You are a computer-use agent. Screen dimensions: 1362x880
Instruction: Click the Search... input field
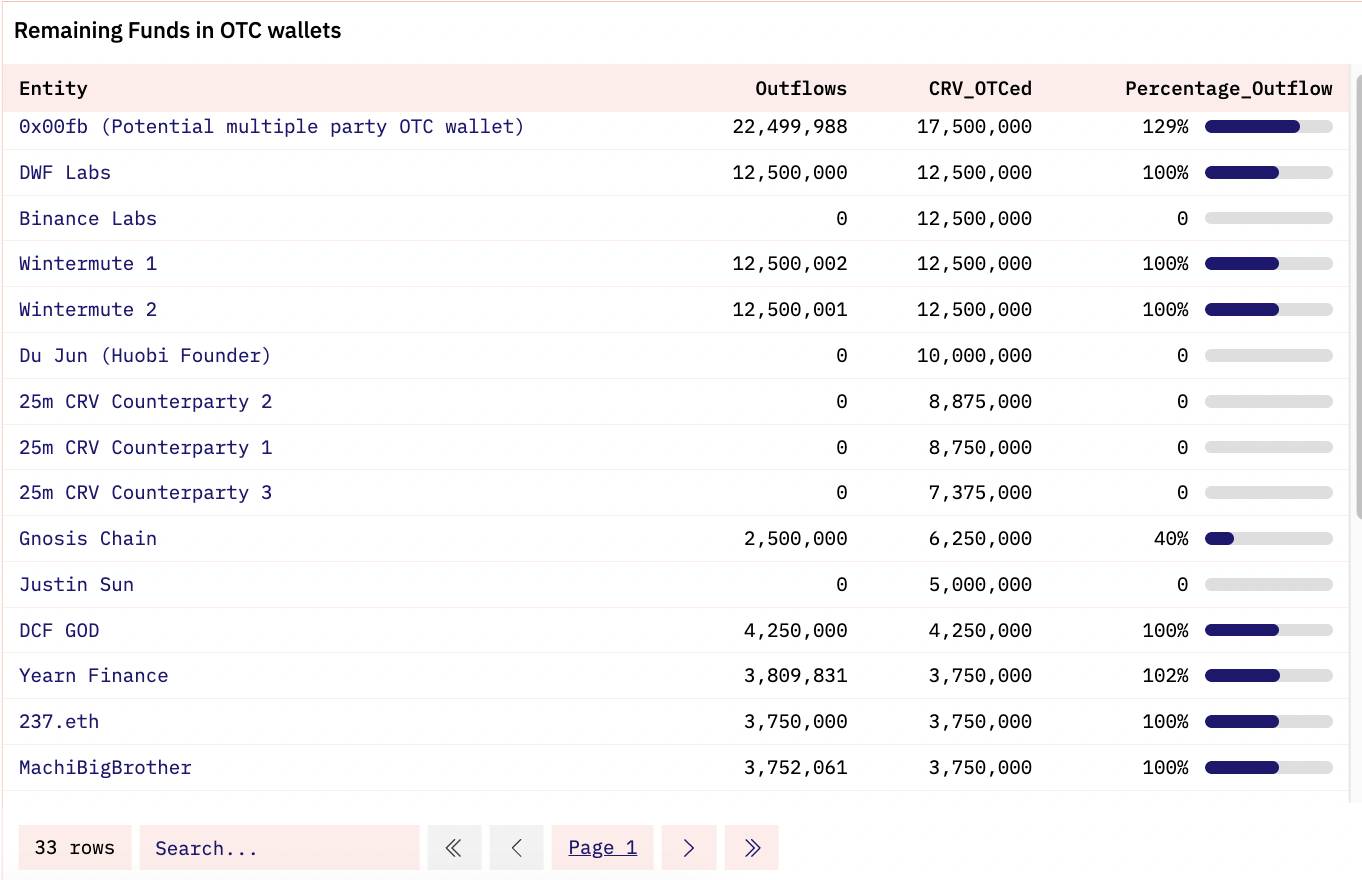(x=279, y=847)
